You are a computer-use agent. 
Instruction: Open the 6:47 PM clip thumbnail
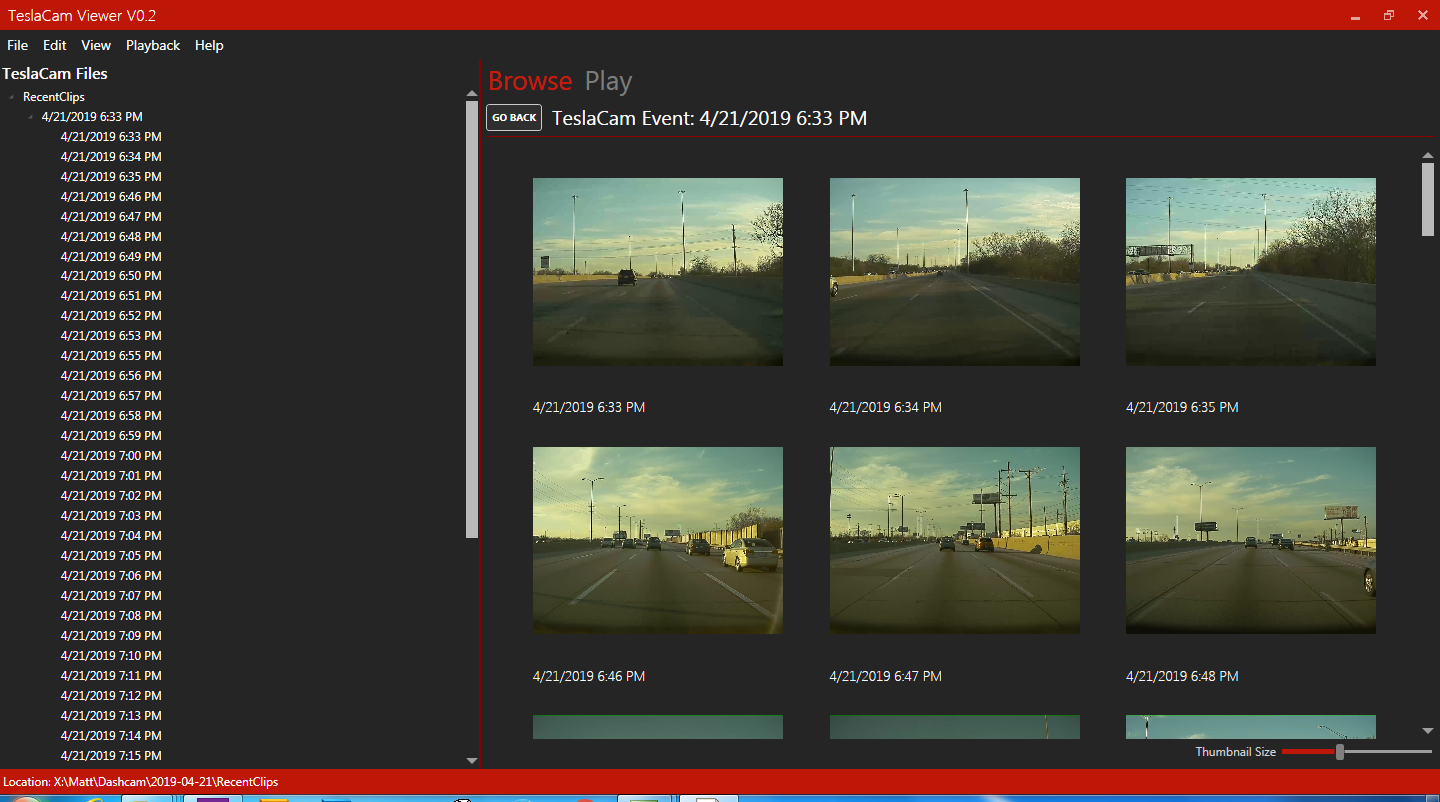pos(954,540)
